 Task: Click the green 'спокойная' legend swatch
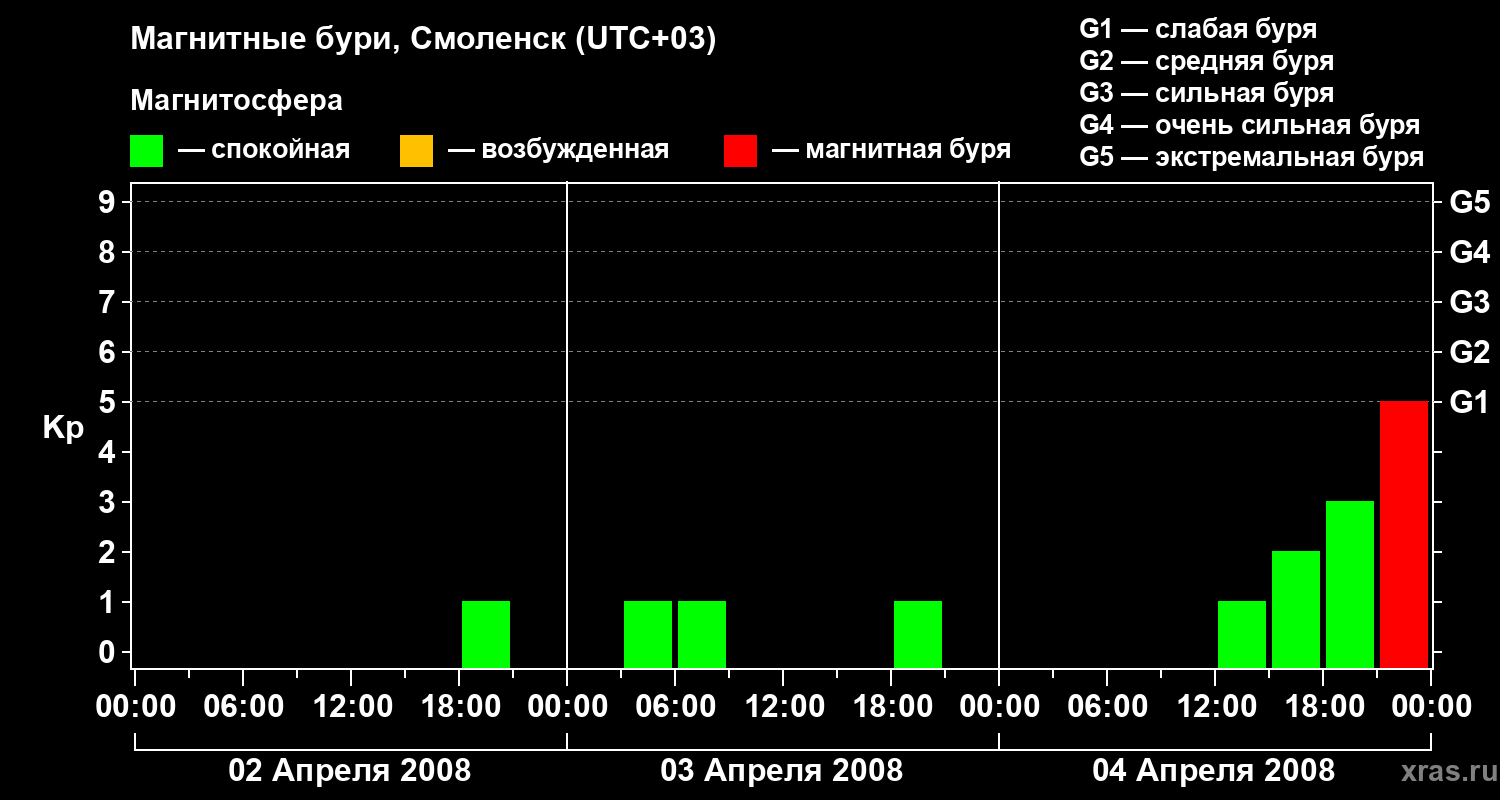[147, 151]
